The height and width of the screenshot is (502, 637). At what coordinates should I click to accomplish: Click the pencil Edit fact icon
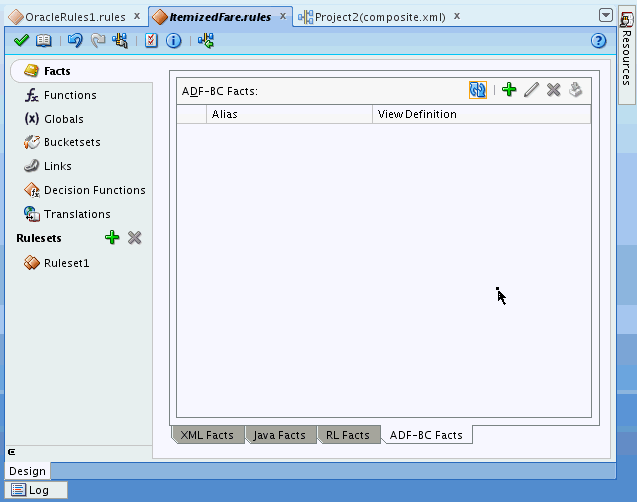531,89
